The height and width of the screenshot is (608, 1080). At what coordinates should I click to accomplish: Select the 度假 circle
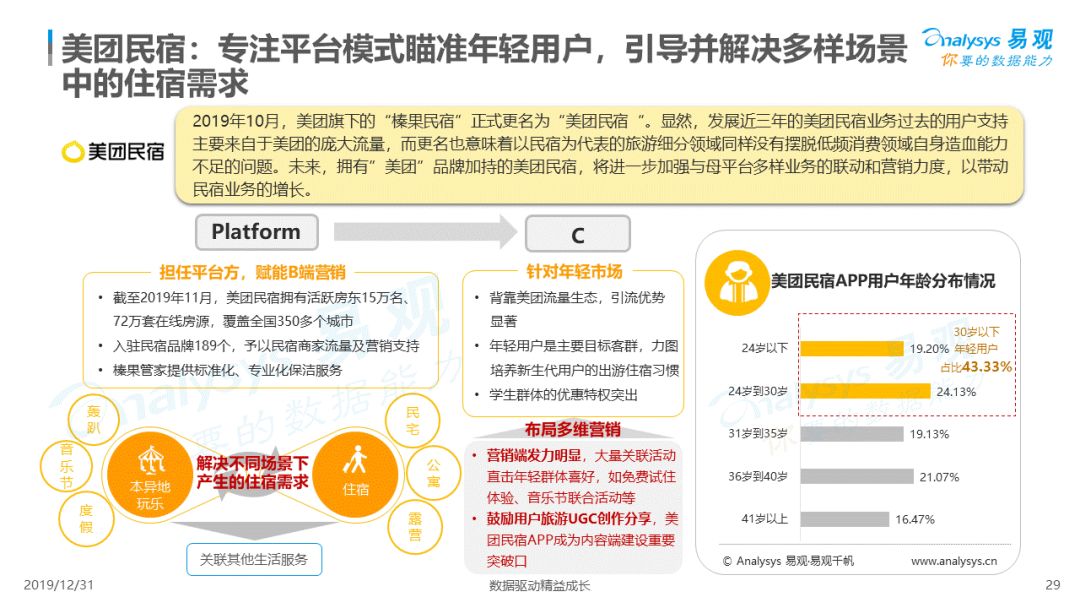click(x=86, y=519)
